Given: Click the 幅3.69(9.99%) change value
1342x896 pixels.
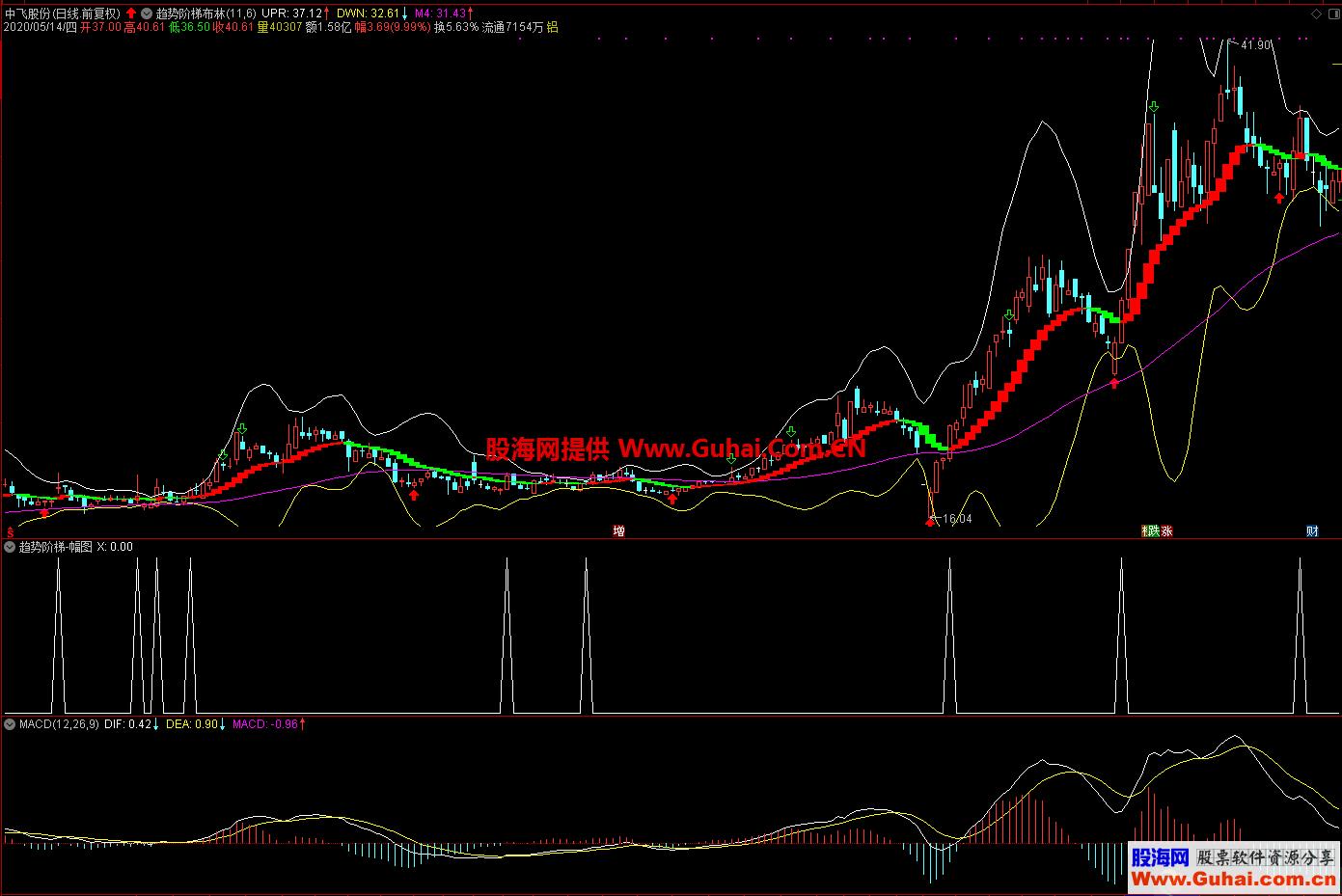Looking at the screenshot, I should click(393, 28).
